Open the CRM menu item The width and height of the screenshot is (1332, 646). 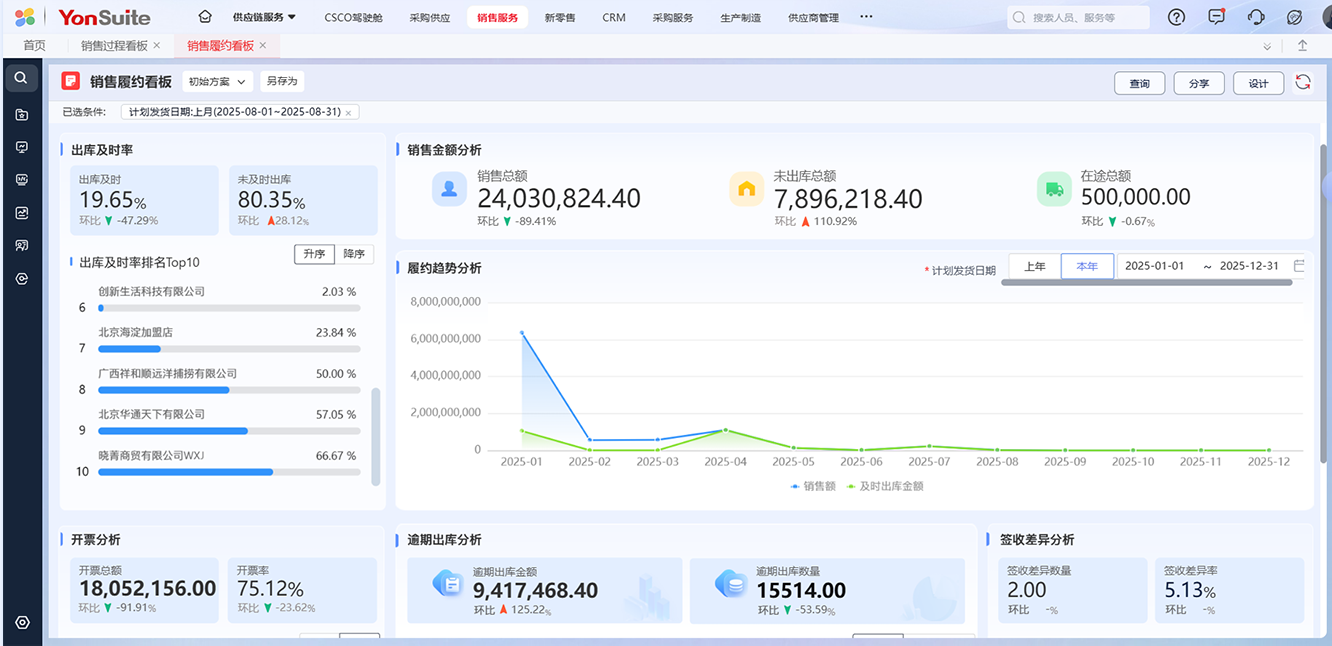click(614, 17)
